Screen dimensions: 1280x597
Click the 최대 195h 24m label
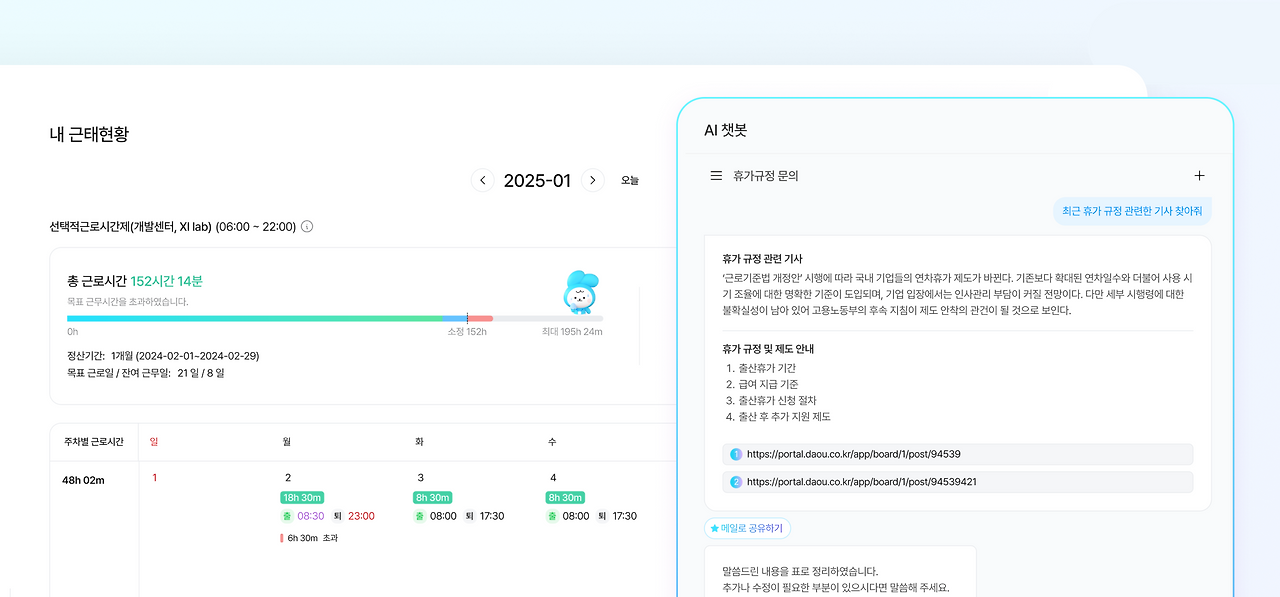[572, 332]
